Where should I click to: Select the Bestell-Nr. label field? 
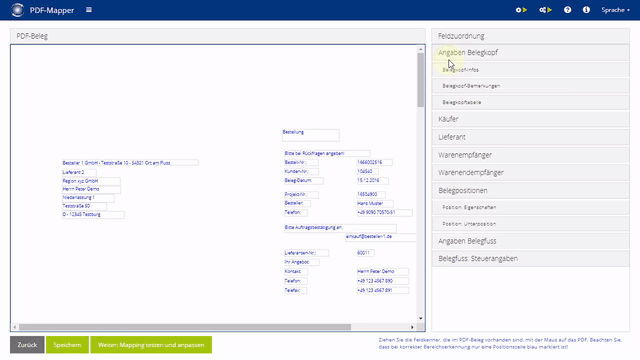[x=301, y=162]
